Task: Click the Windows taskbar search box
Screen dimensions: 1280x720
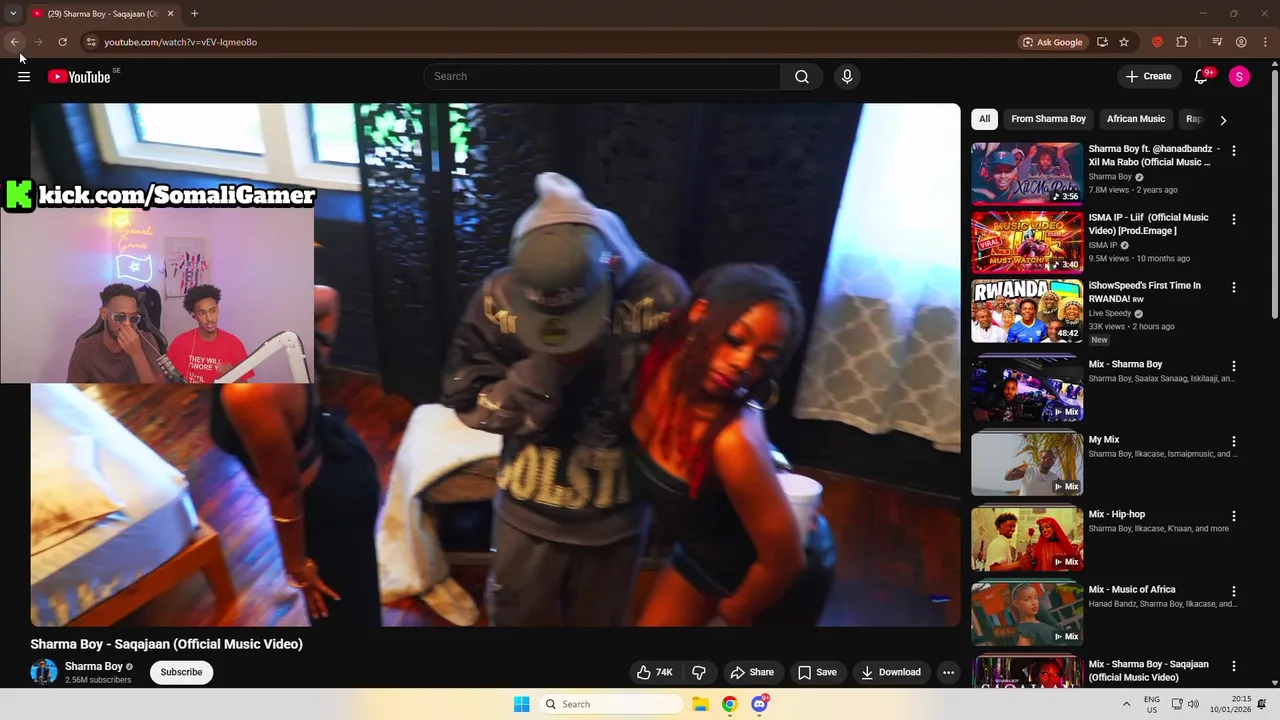Action: pos(611,704)
